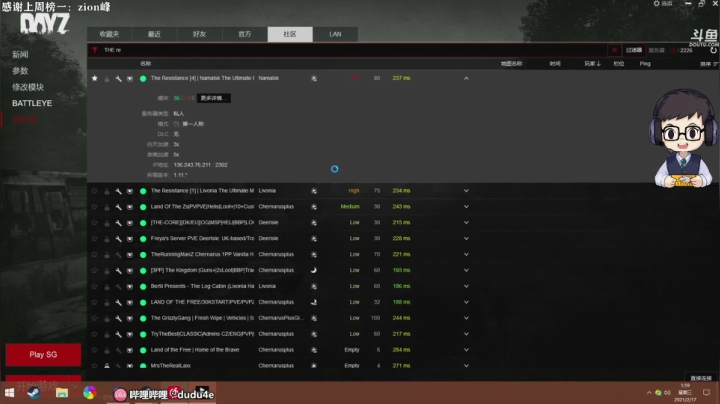Click BattlEye shield icon on The Resistance Namalsk row
Viewport: 720px width, 404px height.
pos(130,79)
